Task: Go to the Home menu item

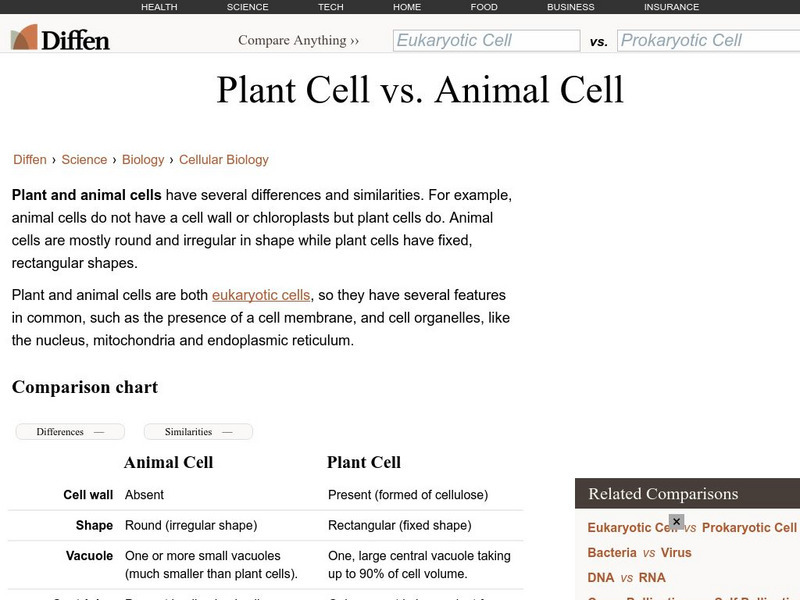Action: click(x=407, y=7)
